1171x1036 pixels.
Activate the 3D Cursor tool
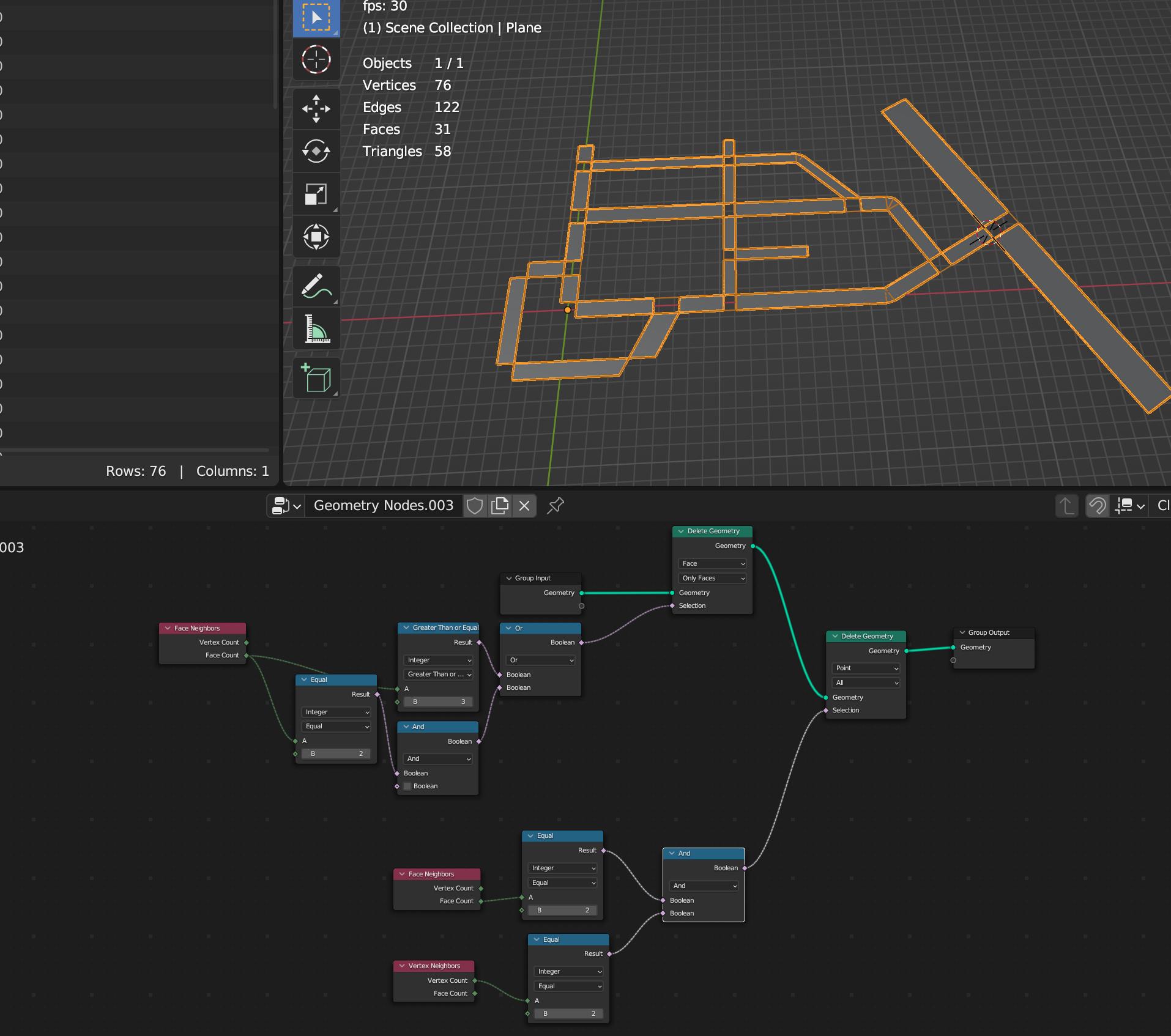coord(316,59)
